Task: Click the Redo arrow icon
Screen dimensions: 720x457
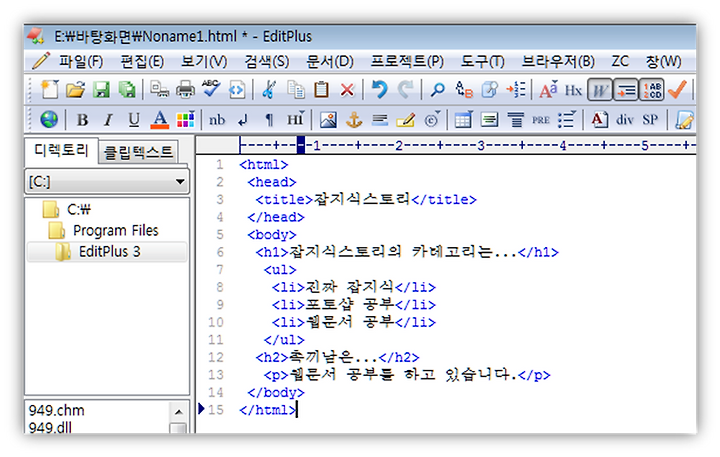Action: pos(405,90)
